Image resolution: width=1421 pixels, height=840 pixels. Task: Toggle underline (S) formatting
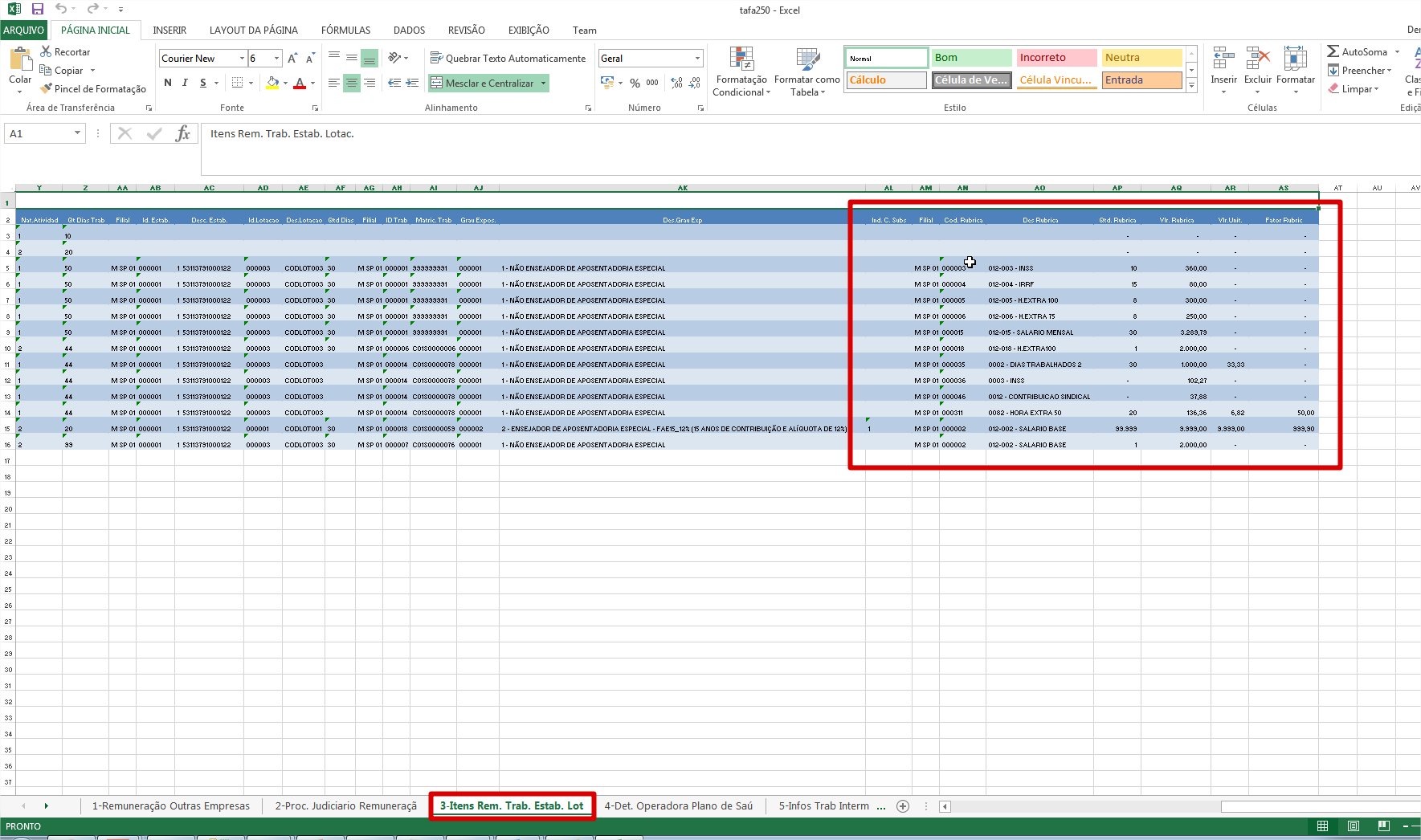[x=203, y=83]
